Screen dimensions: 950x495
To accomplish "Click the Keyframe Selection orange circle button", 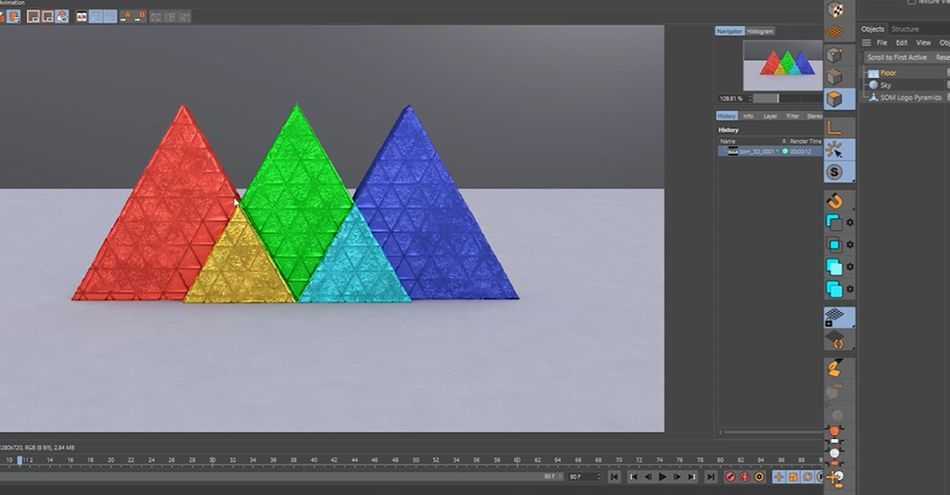I will coord(759,477).
